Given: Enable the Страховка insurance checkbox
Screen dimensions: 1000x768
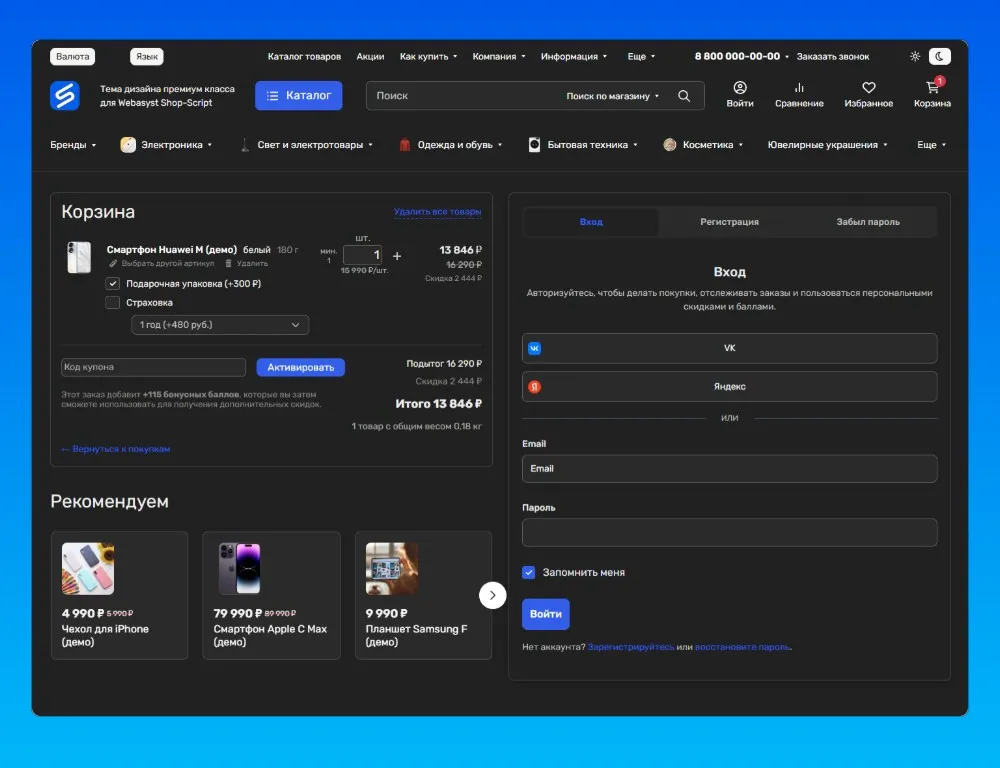Looking at the screenshot, I should tap(113, 303).
